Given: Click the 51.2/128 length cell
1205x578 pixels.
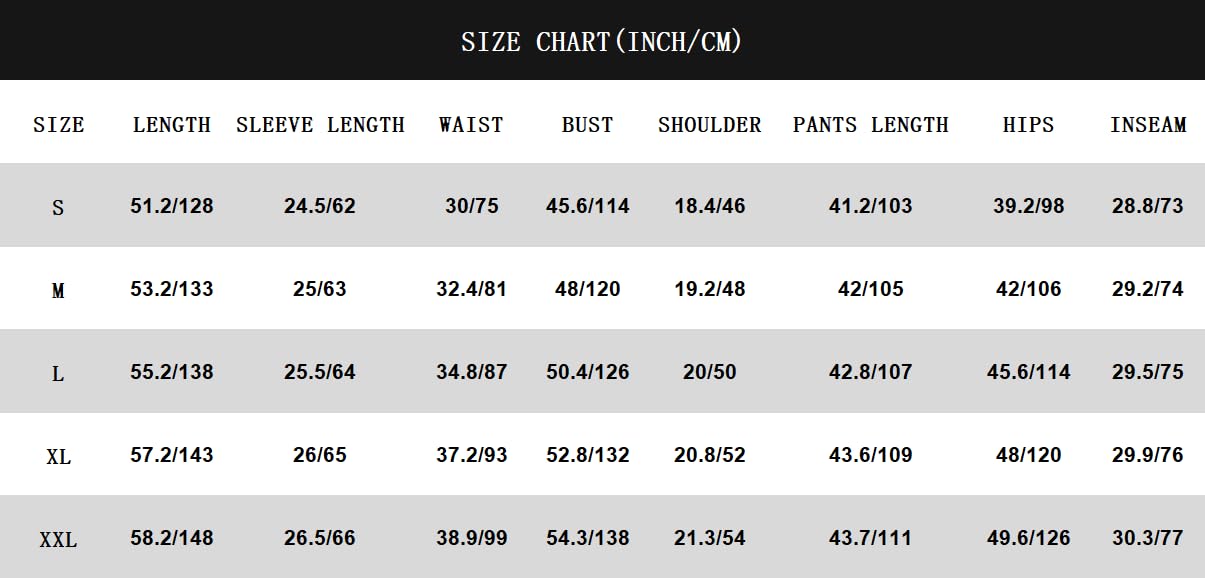Looking at the screenshot, I should [172, 206].
